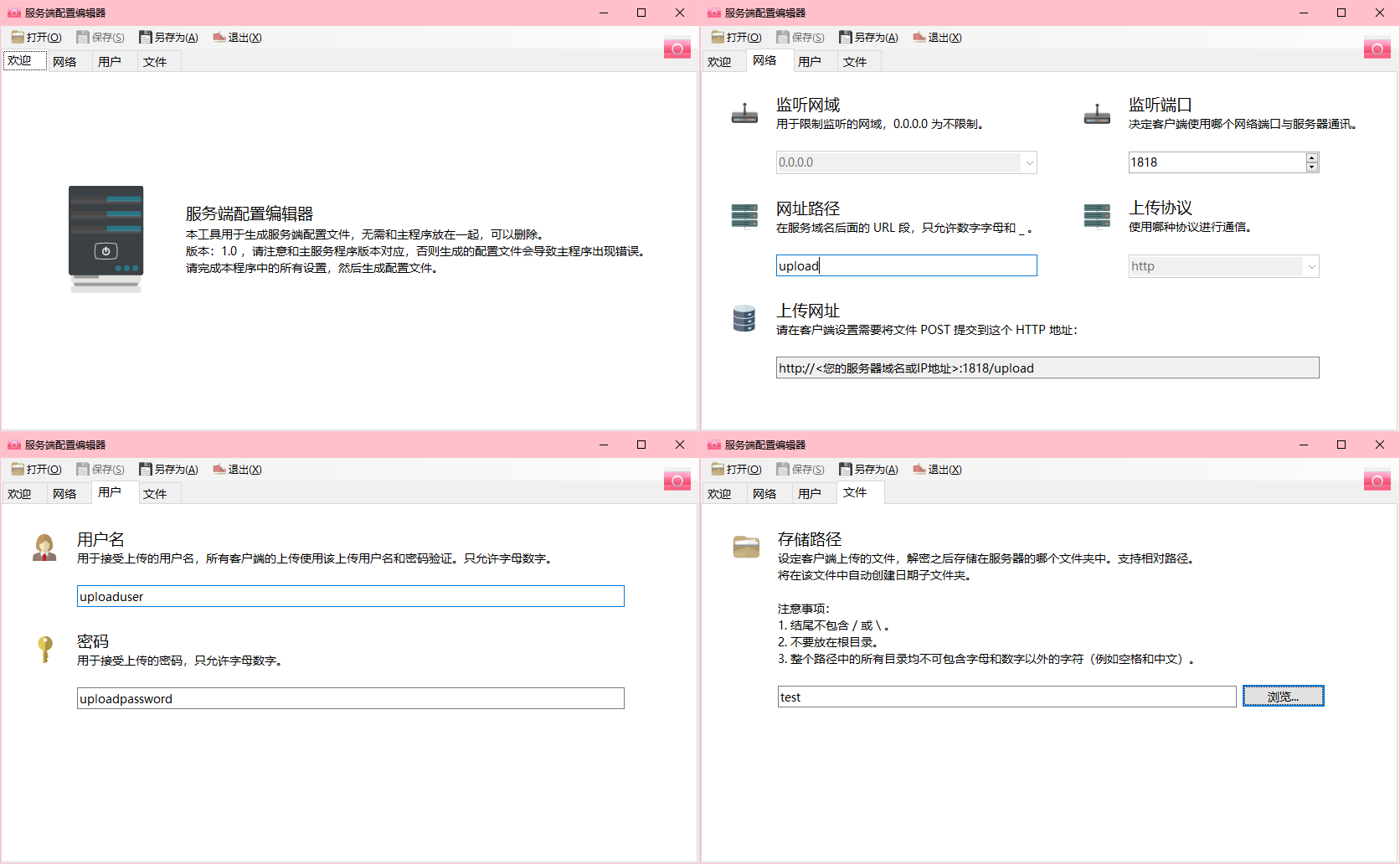Click pink camera icon in top-right window

point(1377,49)
